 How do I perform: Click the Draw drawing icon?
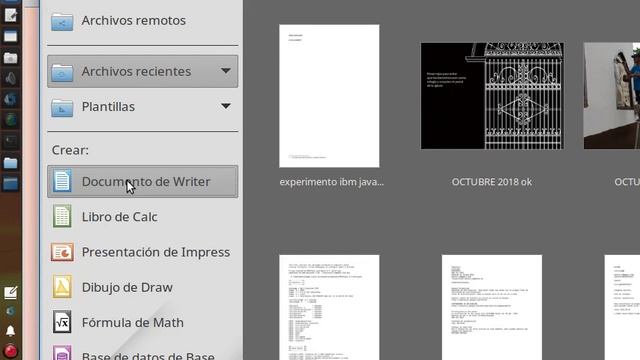tap(62, 287)
